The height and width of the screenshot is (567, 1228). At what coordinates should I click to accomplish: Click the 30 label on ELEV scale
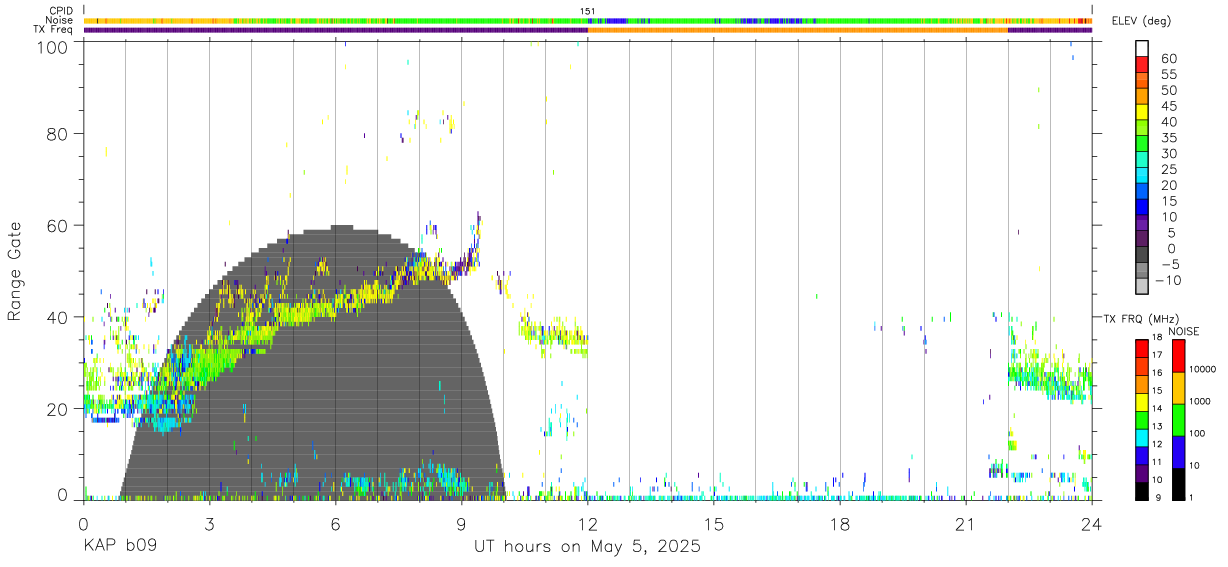1168,153
